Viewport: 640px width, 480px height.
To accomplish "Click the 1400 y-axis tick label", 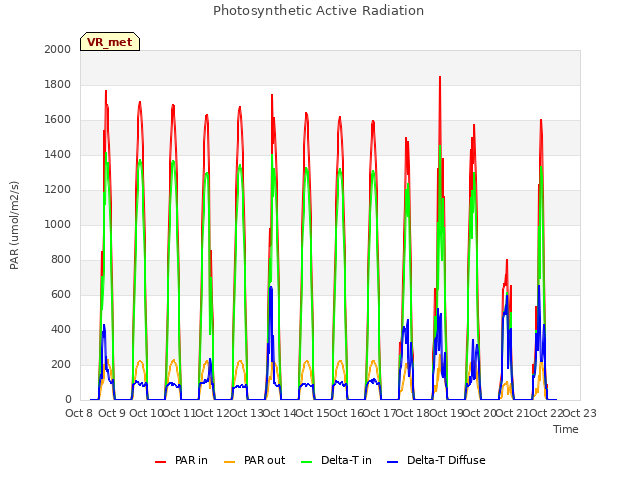I will coord(58,154).
